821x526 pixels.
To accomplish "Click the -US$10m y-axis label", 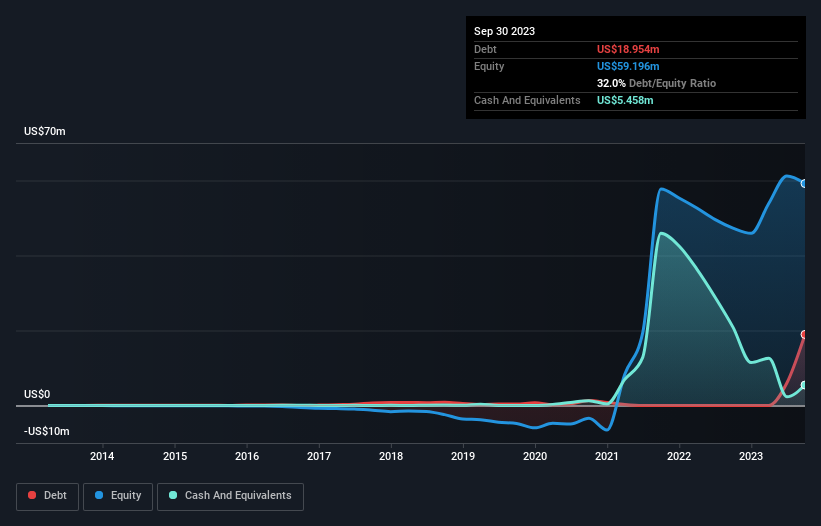I will tap(47, 431).
